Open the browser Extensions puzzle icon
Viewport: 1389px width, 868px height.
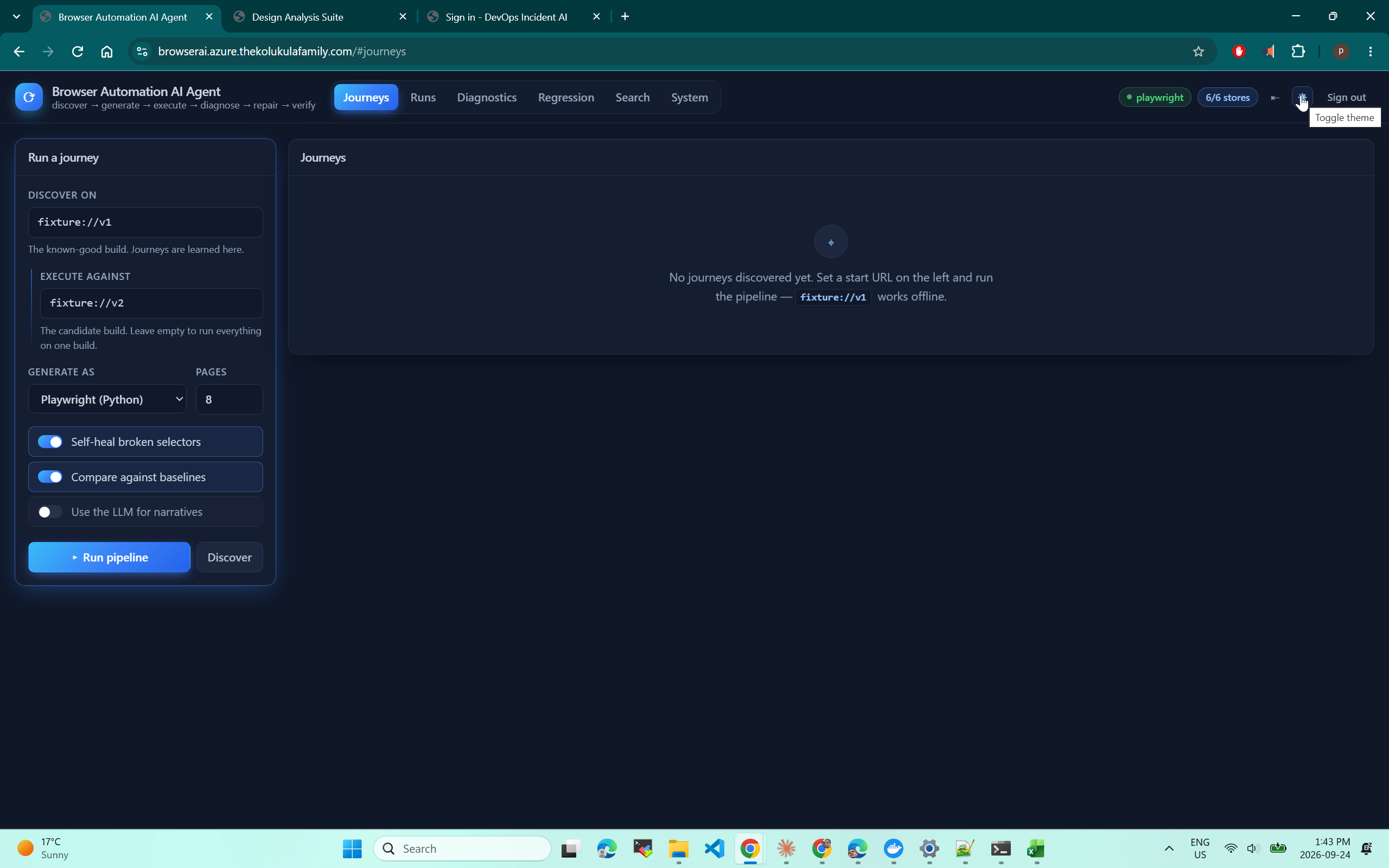(1298, 52)
